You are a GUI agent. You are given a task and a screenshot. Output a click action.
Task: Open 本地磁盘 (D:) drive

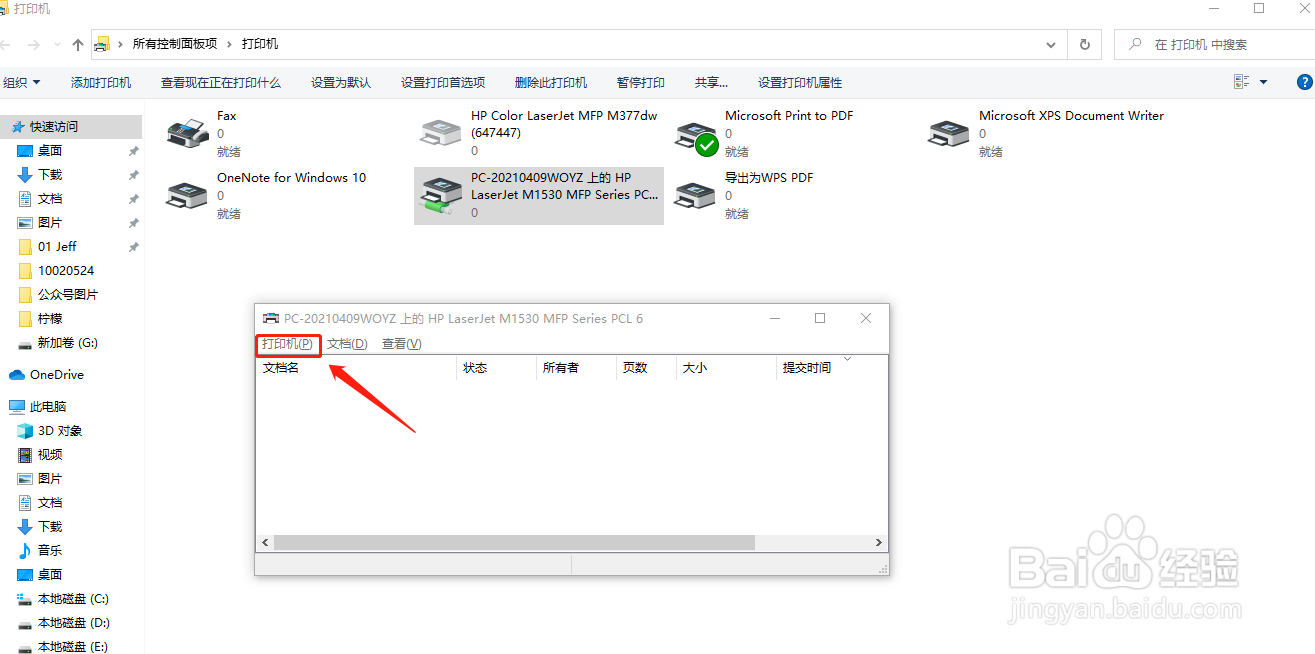[72, 623]
